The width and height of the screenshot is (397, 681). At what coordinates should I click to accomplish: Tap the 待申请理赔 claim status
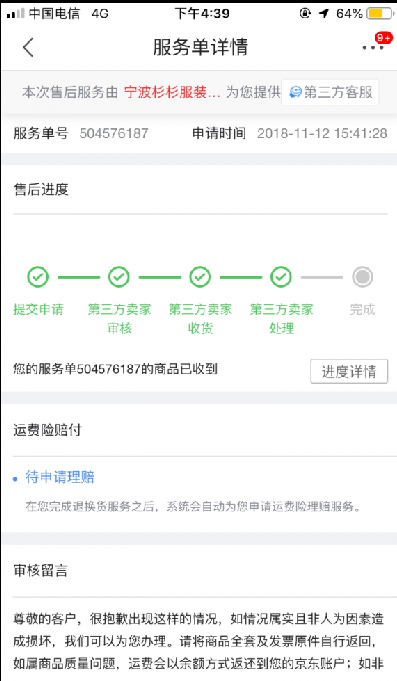(60, 477)
